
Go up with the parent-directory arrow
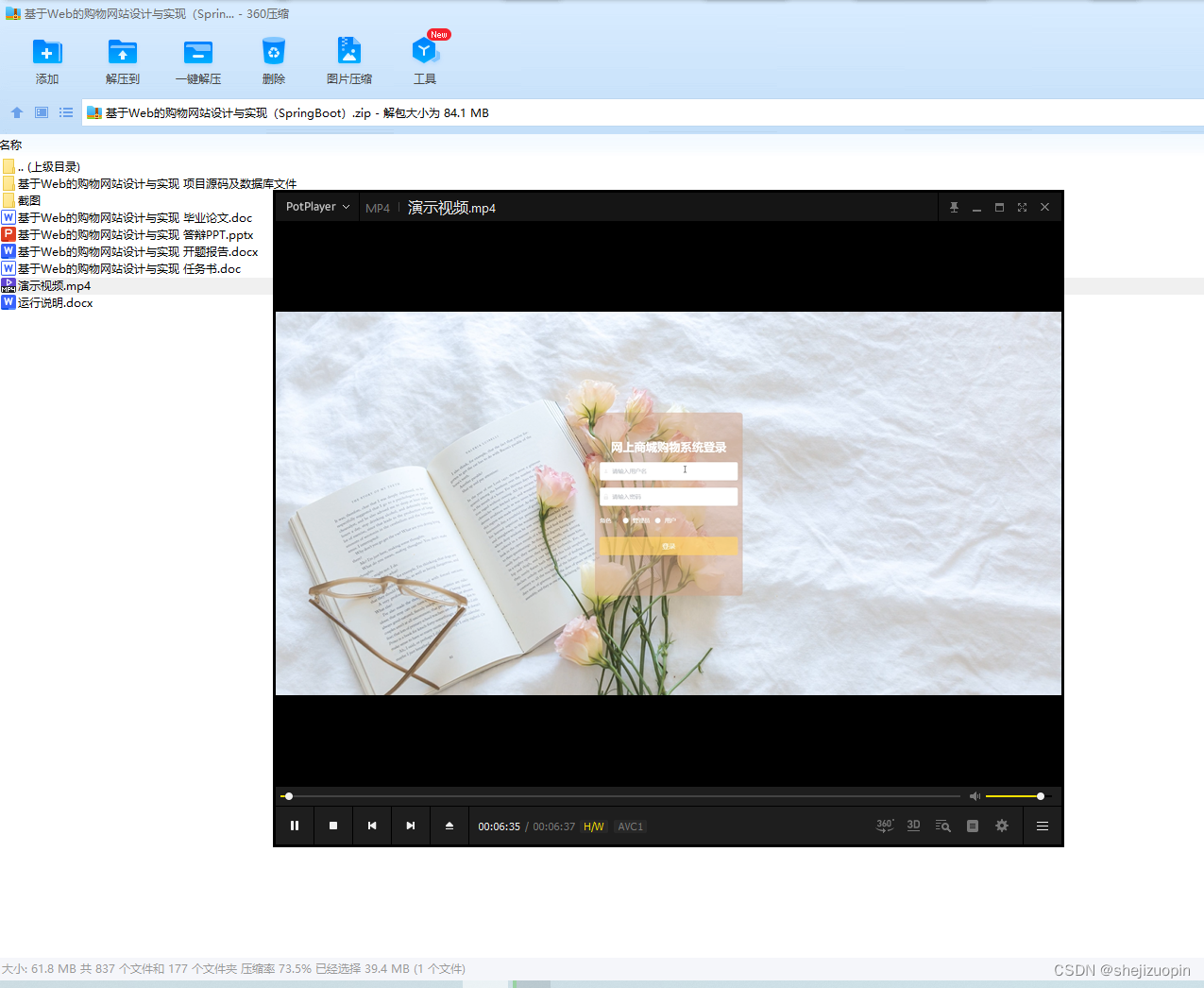coord(17,112)
